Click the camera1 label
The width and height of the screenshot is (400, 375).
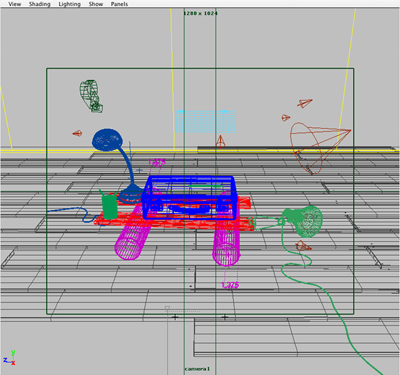(197, 369)
